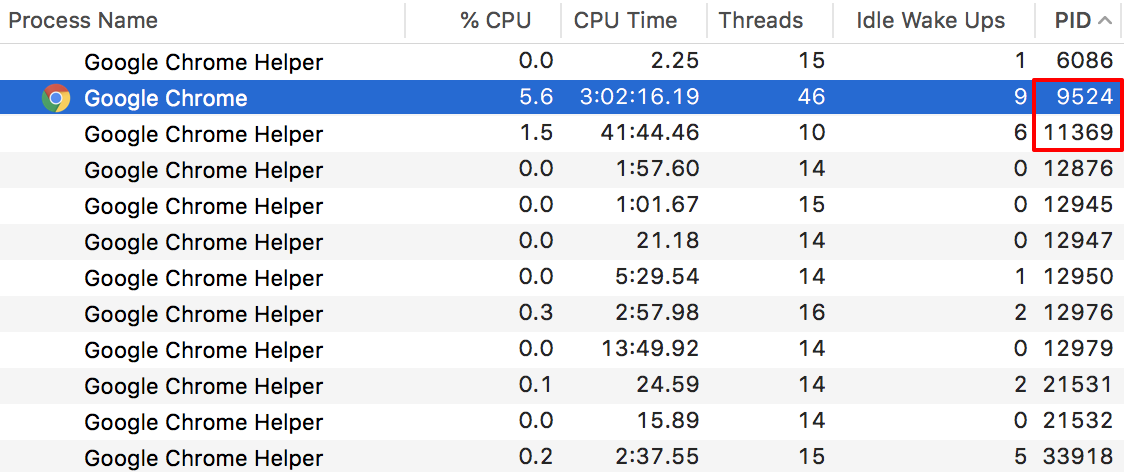Click the Threads value 16
Viewport: 1124px width, 472px height.
click(x=811, y=313)
